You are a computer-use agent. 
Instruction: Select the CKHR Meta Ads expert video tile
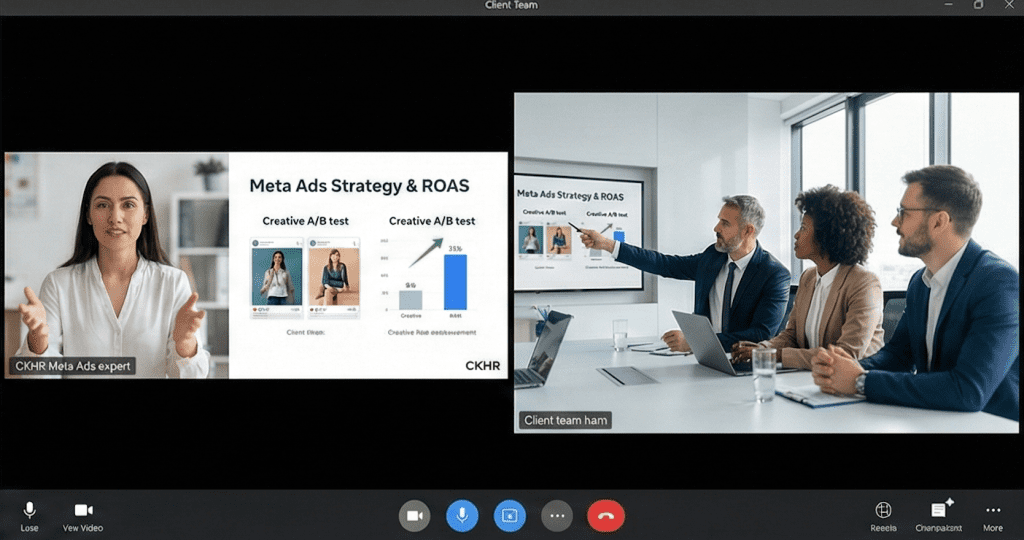tap(116, 265)
